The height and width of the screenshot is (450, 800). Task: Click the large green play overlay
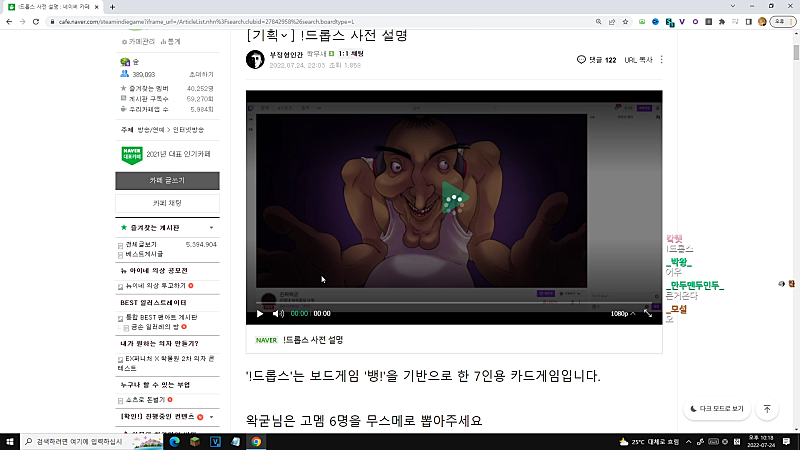[454, 199]
